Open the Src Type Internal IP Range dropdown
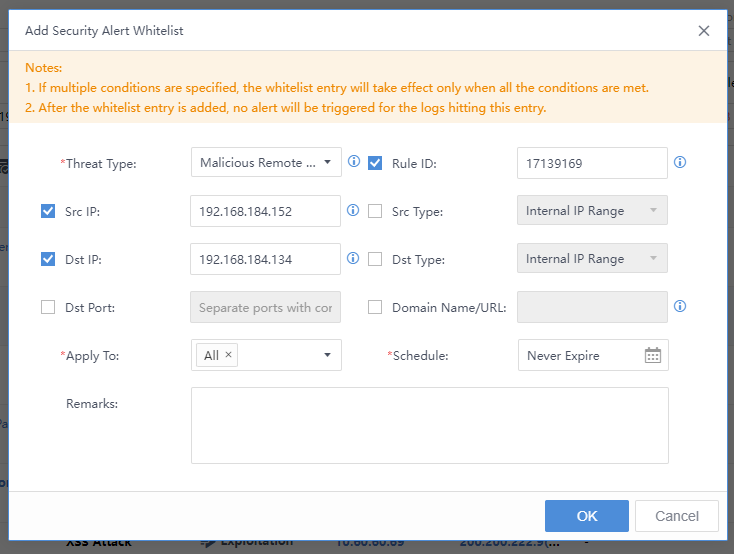The image size is (734, 554). [592, 210]
